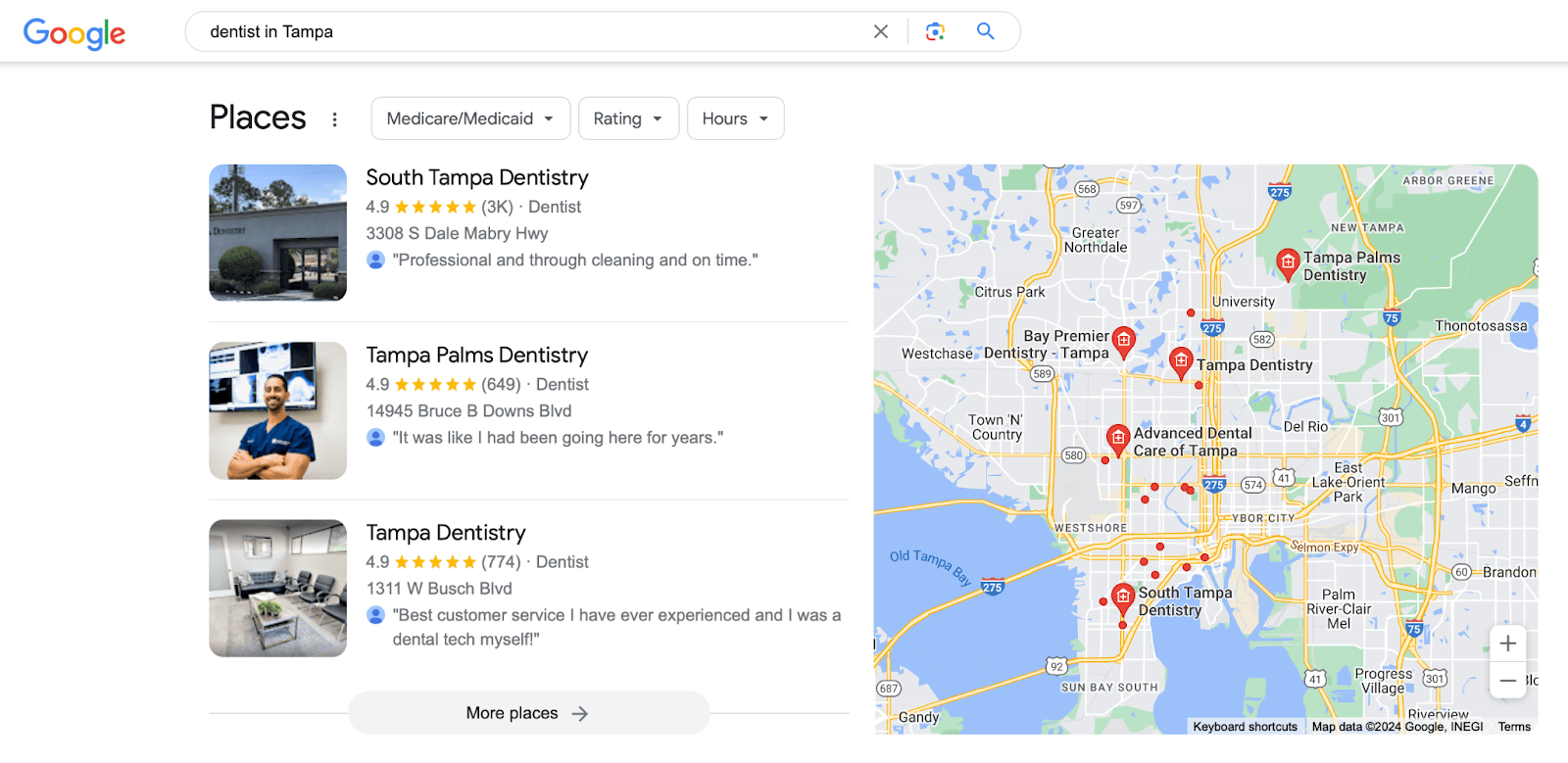Zoom out on the map
Viewport: 1568px width, 763px height.
tap(1508, 680)
